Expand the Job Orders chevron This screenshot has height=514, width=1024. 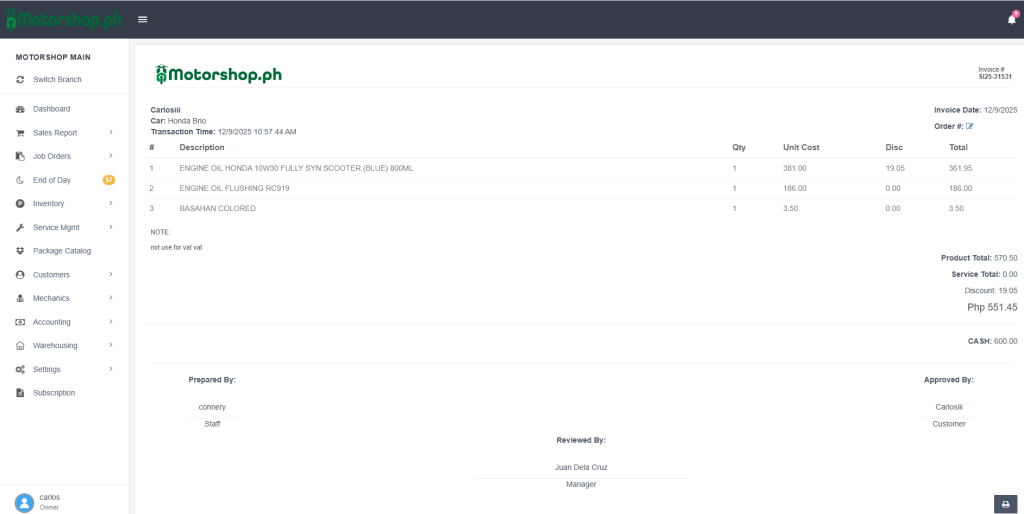(x=111, y=156)
